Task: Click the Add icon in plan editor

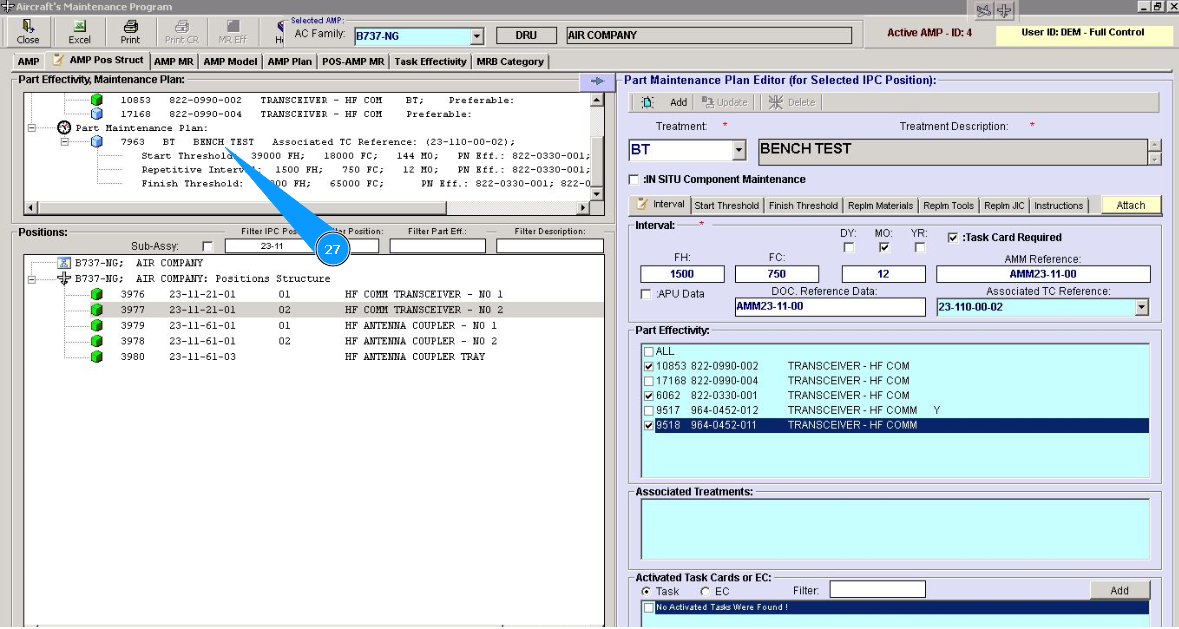Action: click(649, 102)
